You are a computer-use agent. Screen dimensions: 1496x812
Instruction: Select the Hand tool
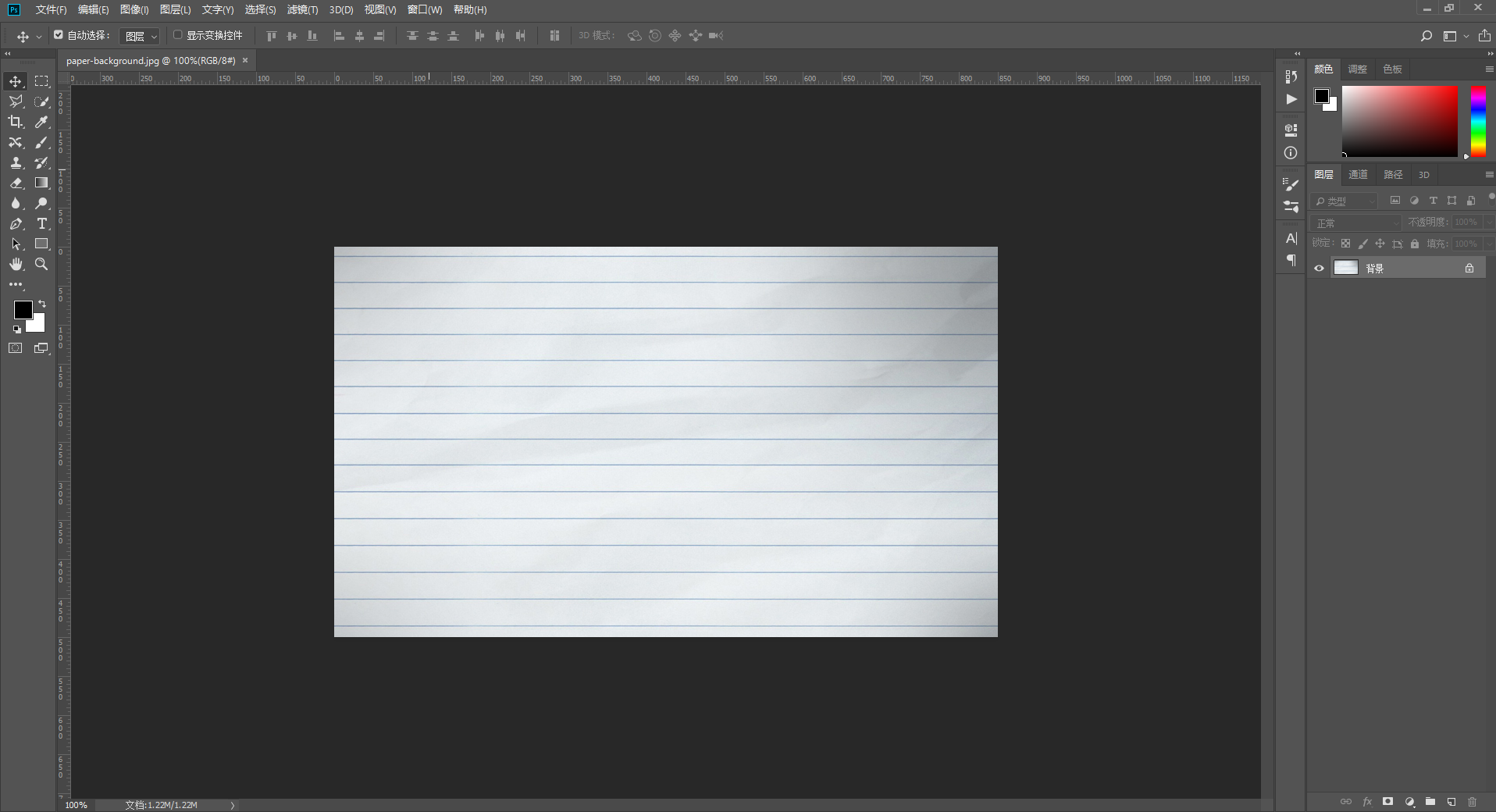click(16, 264)
